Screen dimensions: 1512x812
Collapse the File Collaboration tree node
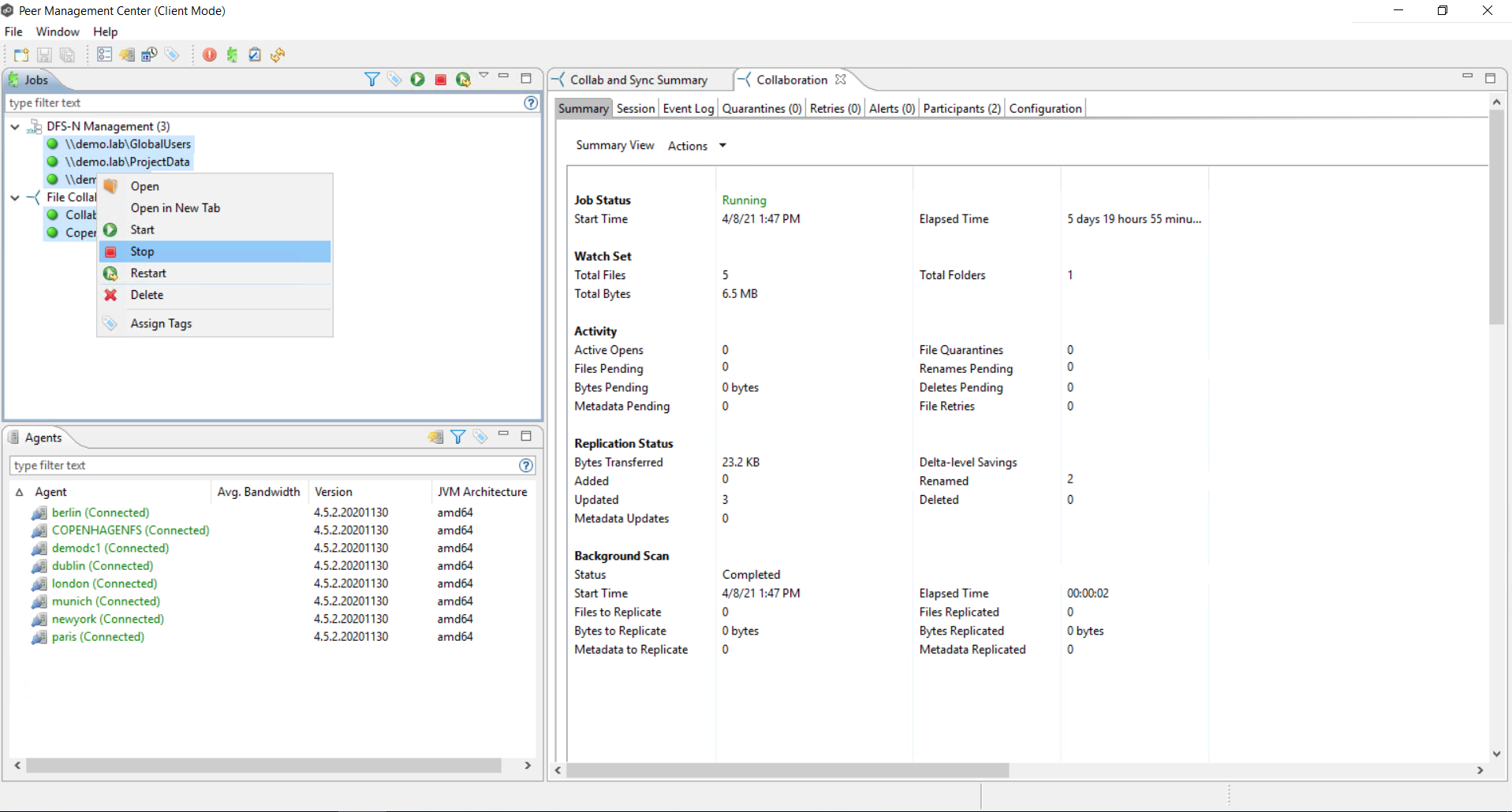coord(15,198)
